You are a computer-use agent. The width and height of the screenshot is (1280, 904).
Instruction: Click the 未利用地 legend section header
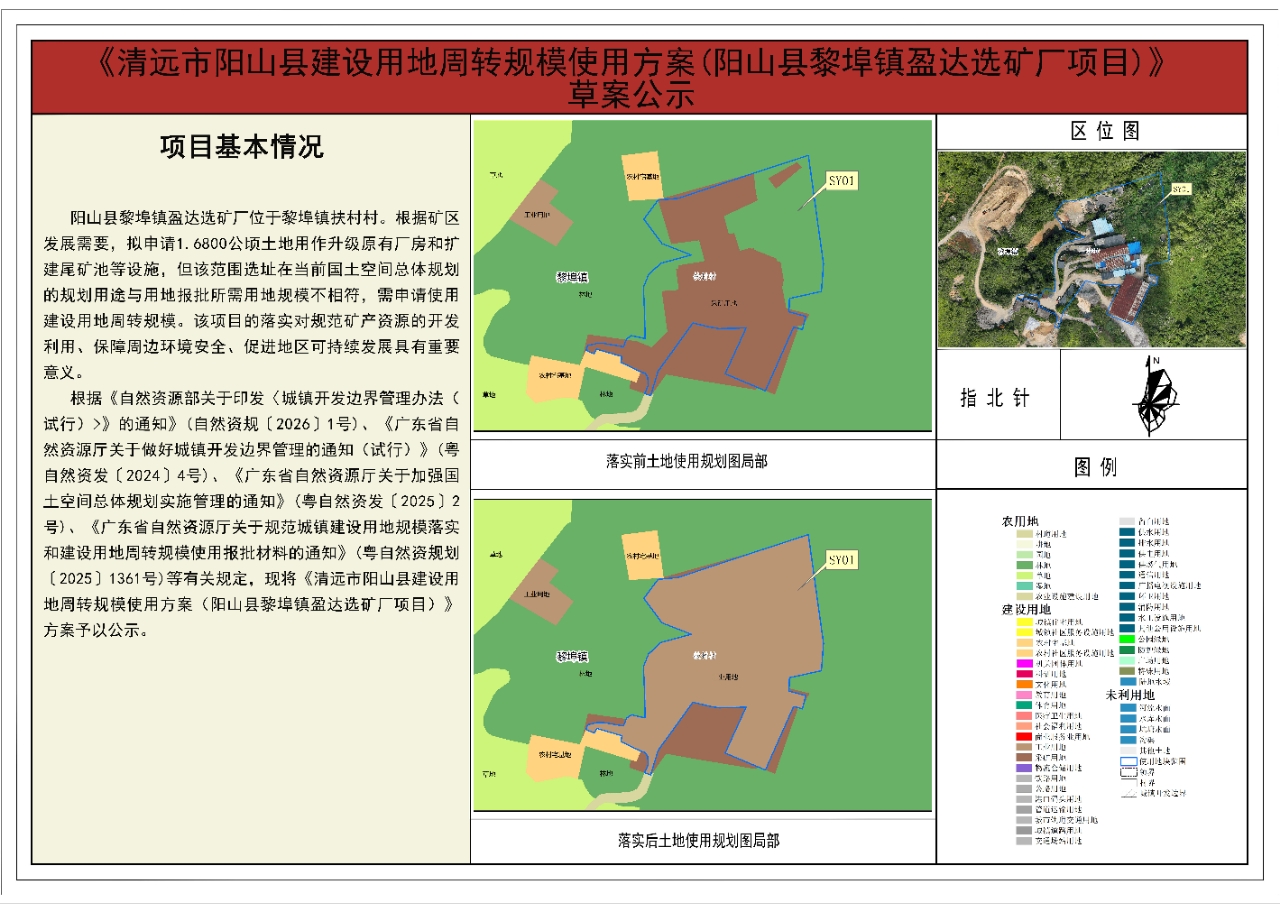1130,695
